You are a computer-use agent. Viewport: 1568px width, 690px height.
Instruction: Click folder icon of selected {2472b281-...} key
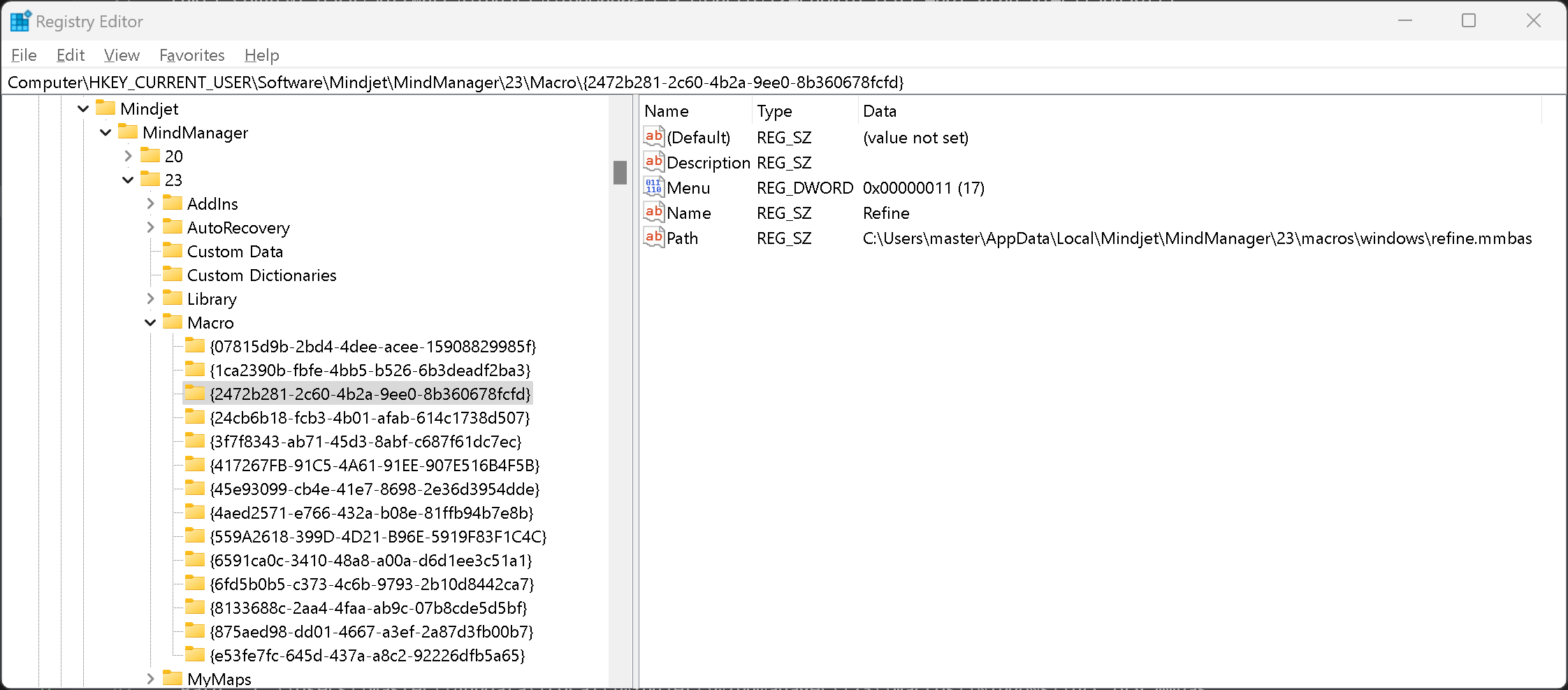[195, 393]
